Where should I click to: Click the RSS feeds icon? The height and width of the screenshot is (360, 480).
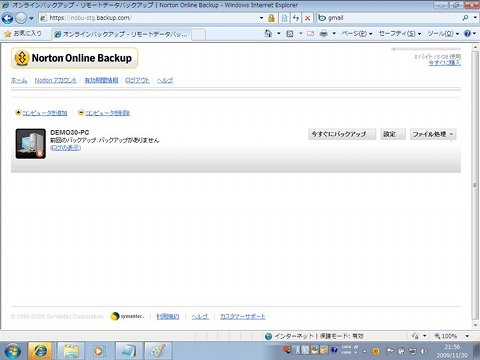coord(290,34)
